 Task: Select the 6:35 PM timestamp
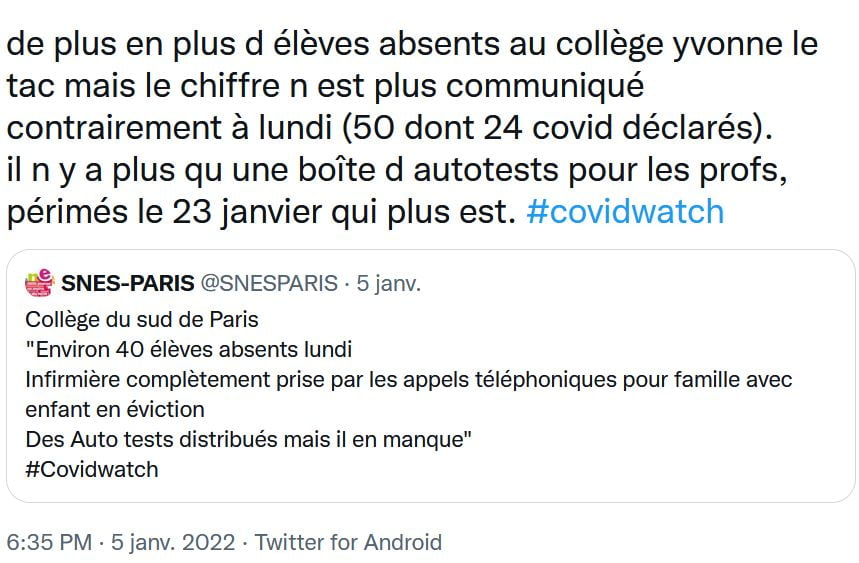point(49,542)
